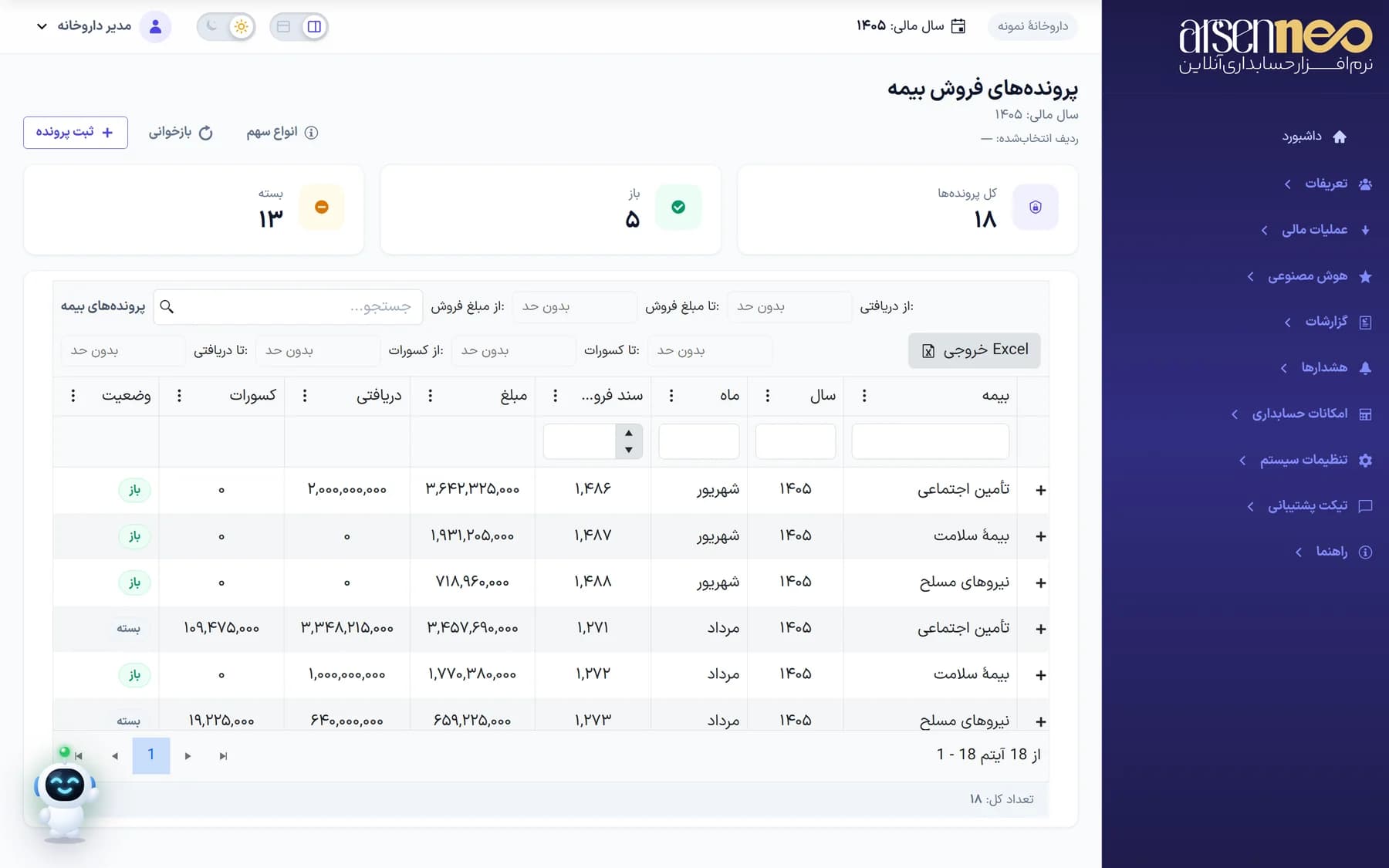Select split-column layout toggle
The height and width of the screenshot is (868, 1389).
(314, 26)
